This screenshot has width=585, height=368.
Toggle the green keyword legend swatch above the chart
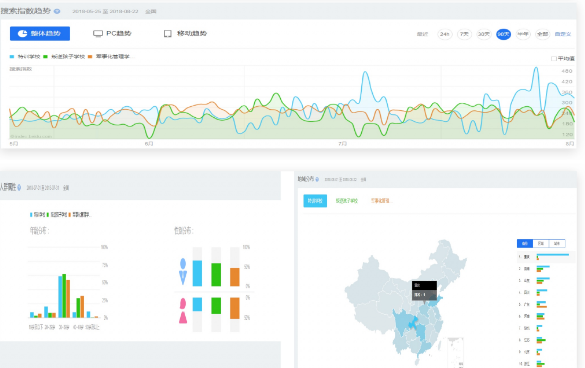point(46,57)
